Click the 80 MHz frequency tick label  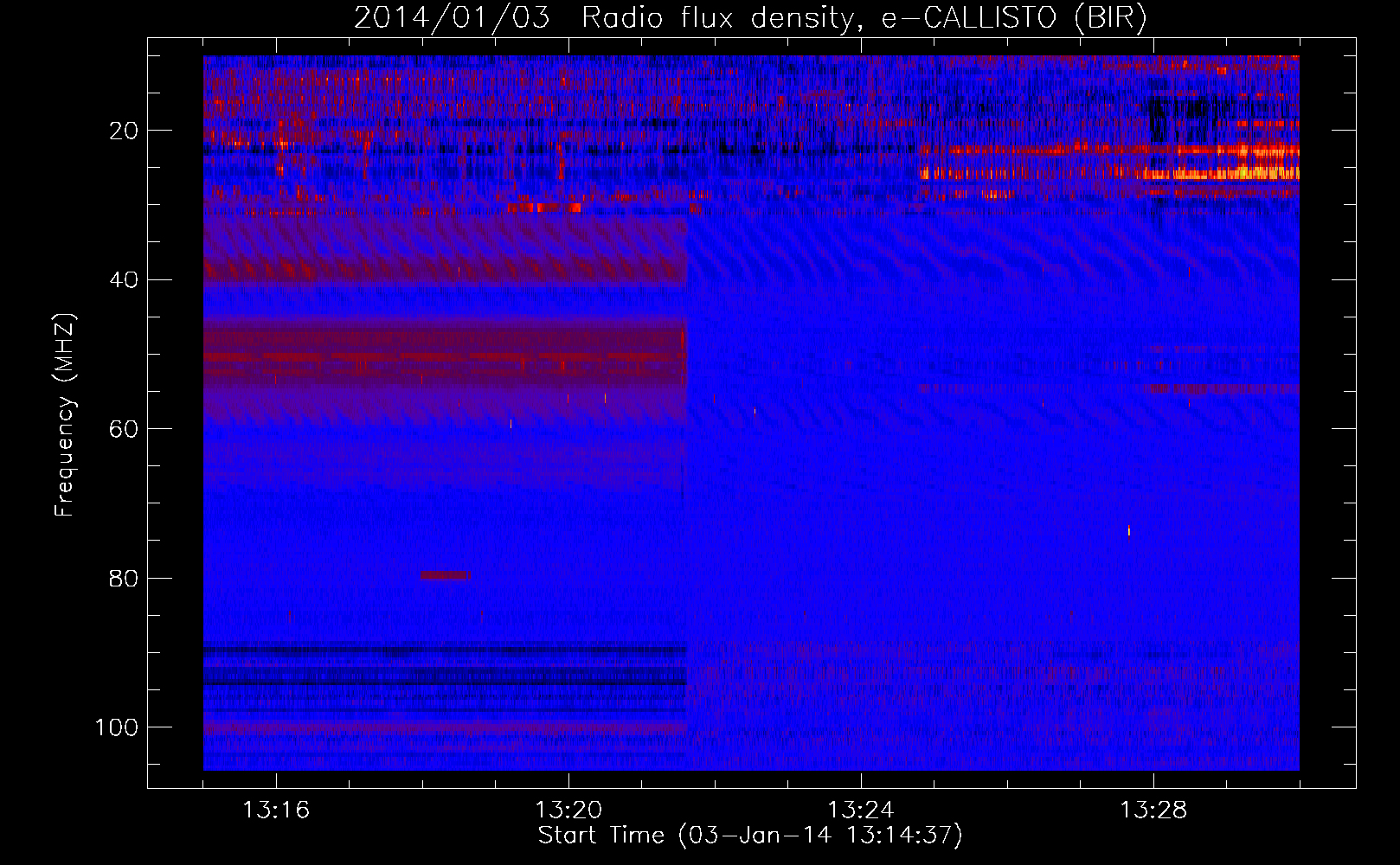(x=124, y=578)
